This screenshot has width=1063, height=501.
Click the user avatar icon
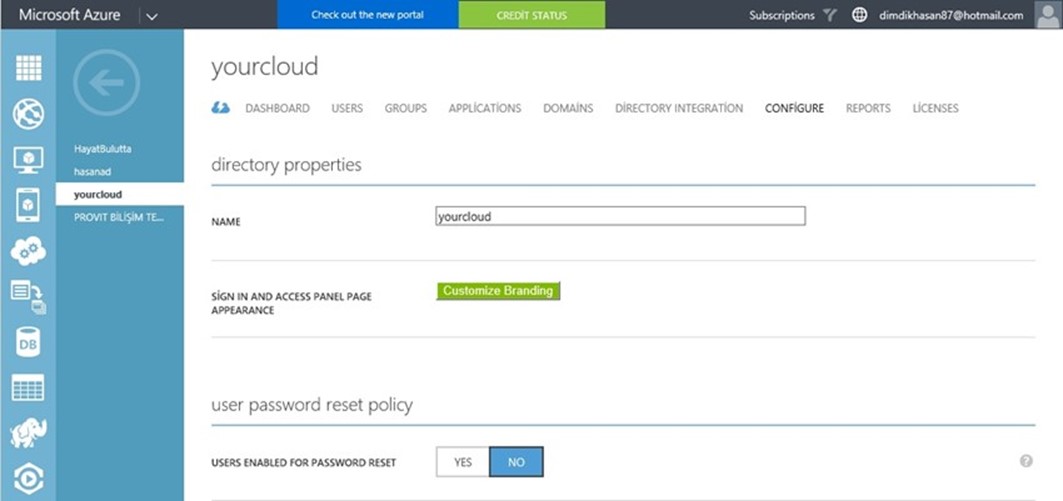1048,14
